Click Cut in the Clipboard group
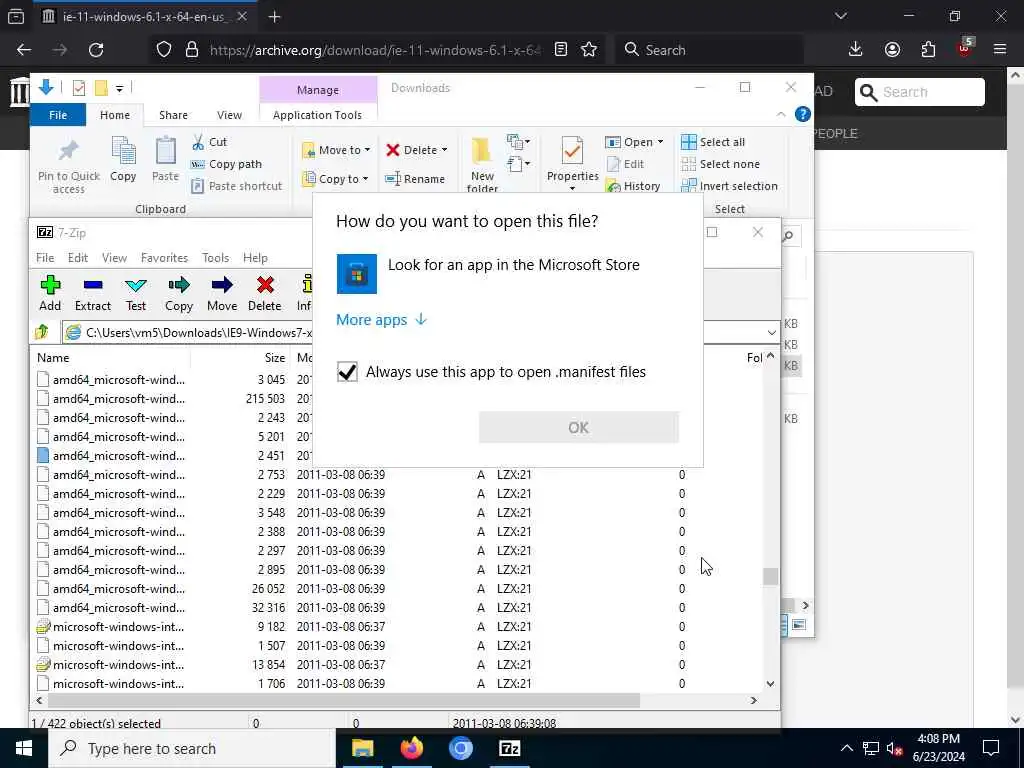 (x=210, y=142)
